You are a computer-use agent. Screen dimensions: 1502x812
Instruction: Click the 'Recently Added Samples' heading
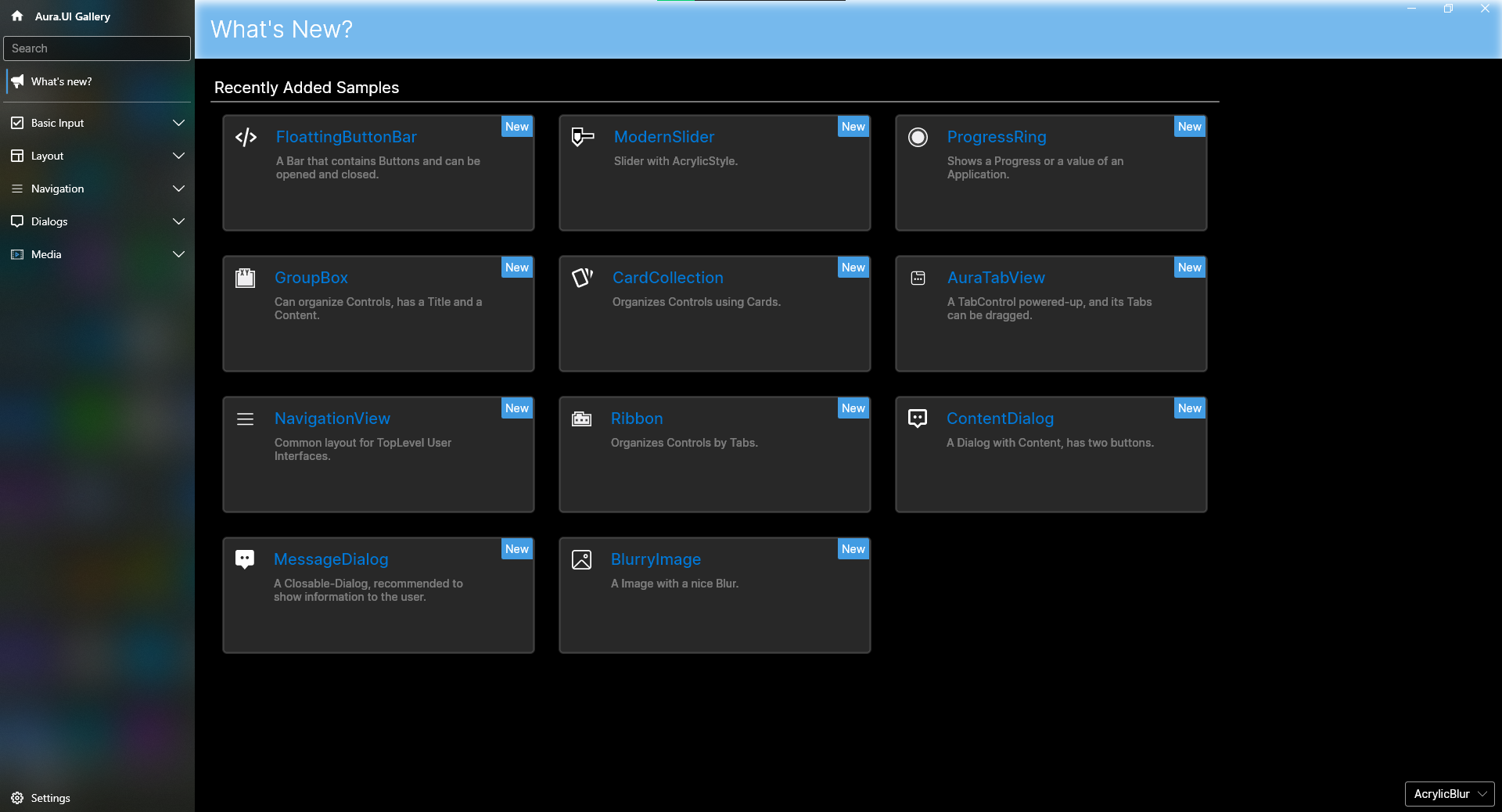click(x=307, y=88)
